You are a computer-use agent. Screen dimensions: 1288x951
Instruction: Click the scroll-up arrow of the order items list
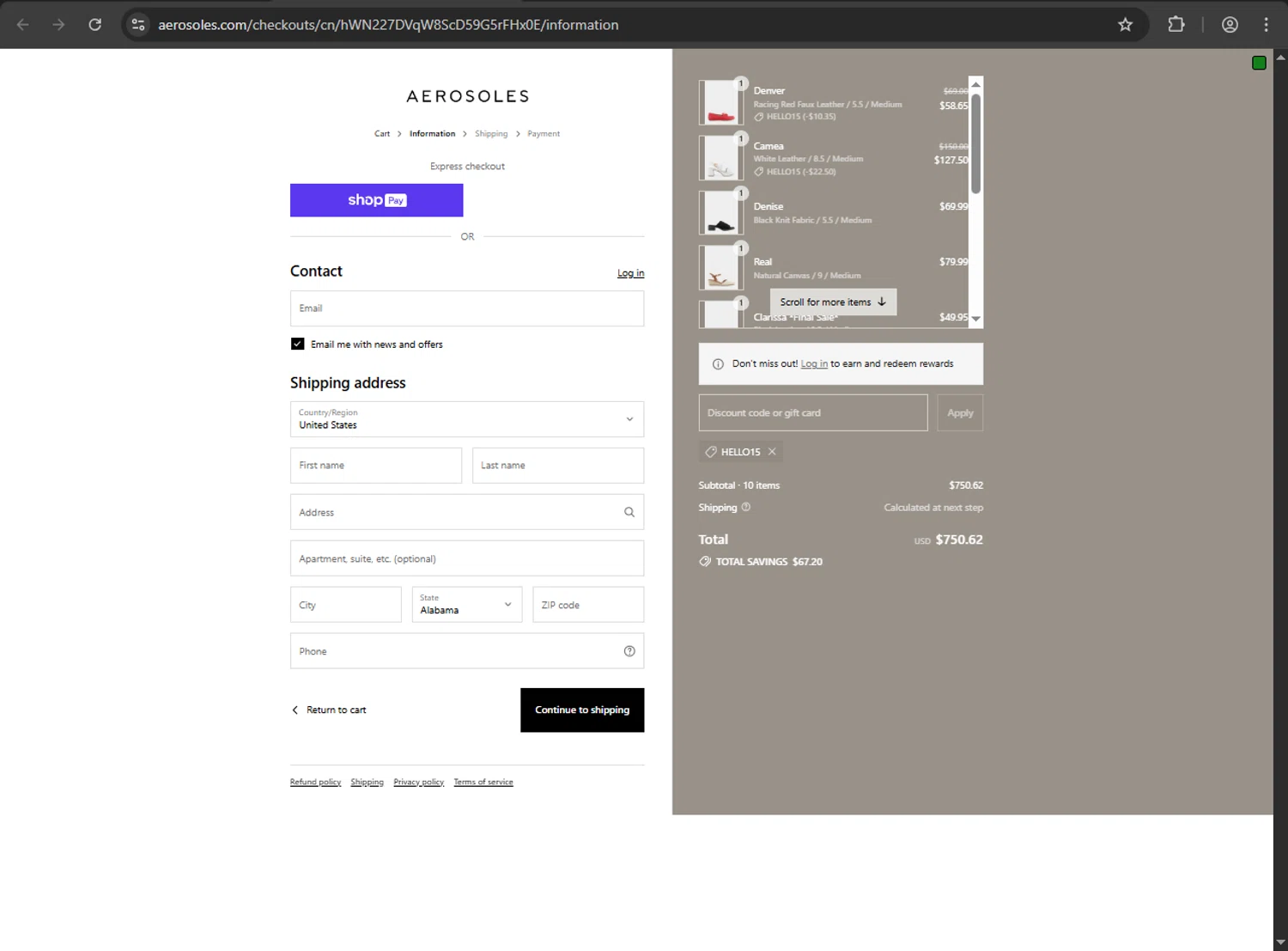coord(975,84)
